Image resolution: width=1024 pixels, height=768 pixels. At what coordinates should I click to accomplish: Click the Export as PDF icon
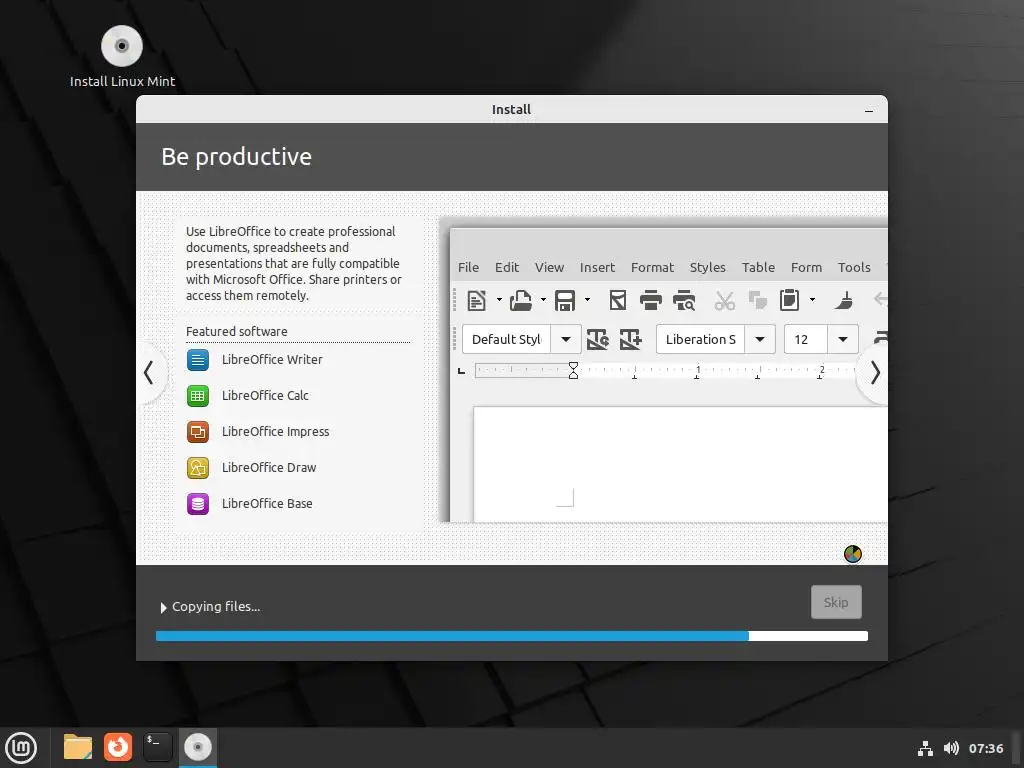618,300
